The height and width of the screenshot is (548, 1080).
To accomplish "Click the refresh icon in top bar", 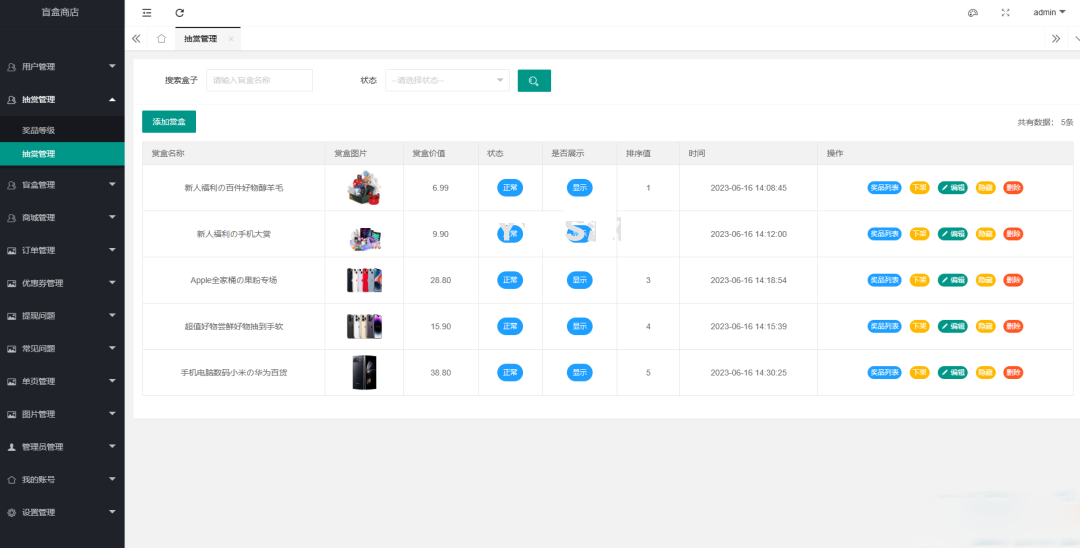I will coord(180,13).
